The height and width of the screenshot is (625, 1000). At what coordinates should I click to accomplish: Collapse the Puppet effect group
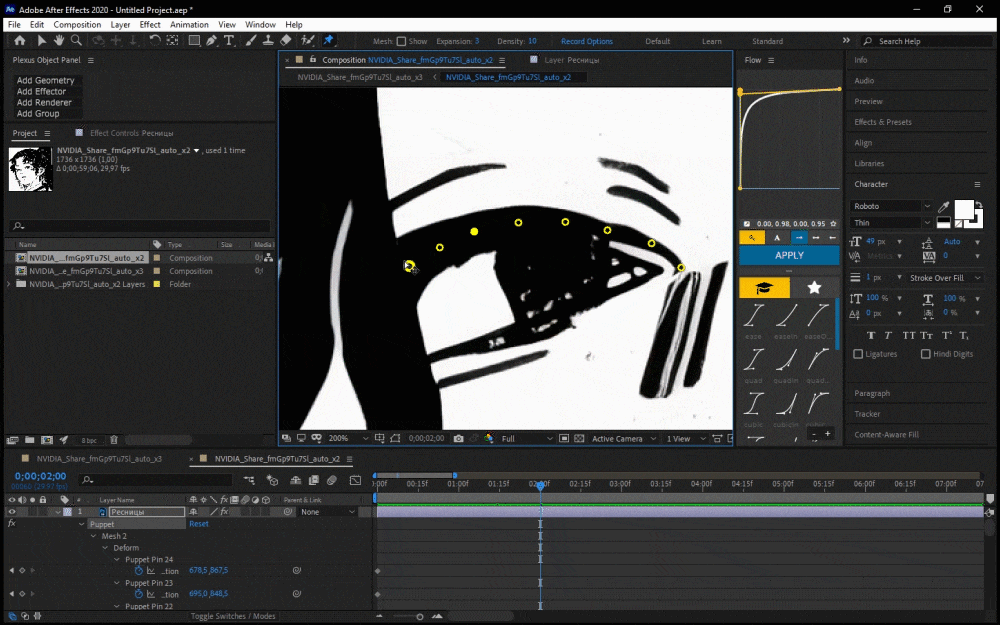(82, 524)
